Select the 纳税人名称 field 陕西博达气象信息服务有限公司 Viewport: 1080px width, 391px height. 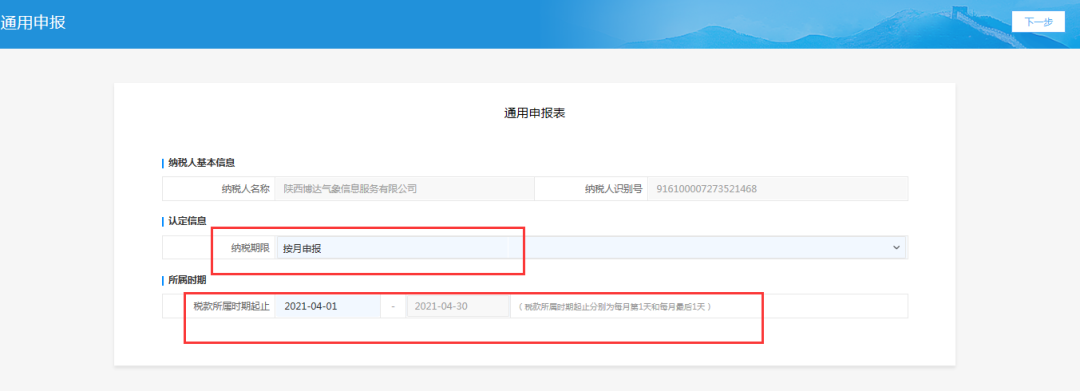click(x=404, y=189)
